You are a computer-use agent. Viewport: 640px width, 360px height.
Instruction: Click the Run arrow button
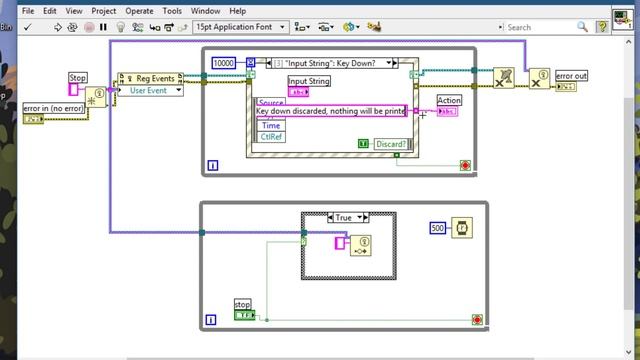(58, 27)
